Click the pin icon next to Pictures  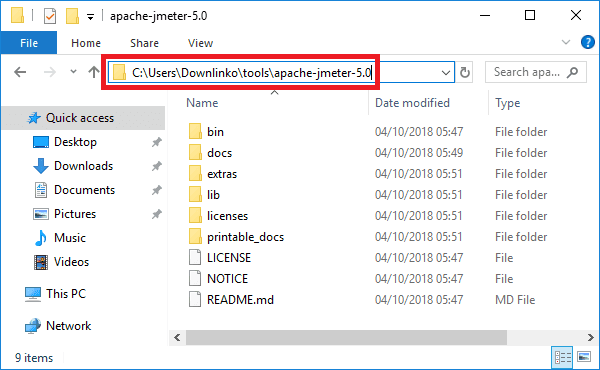point(156,214)
